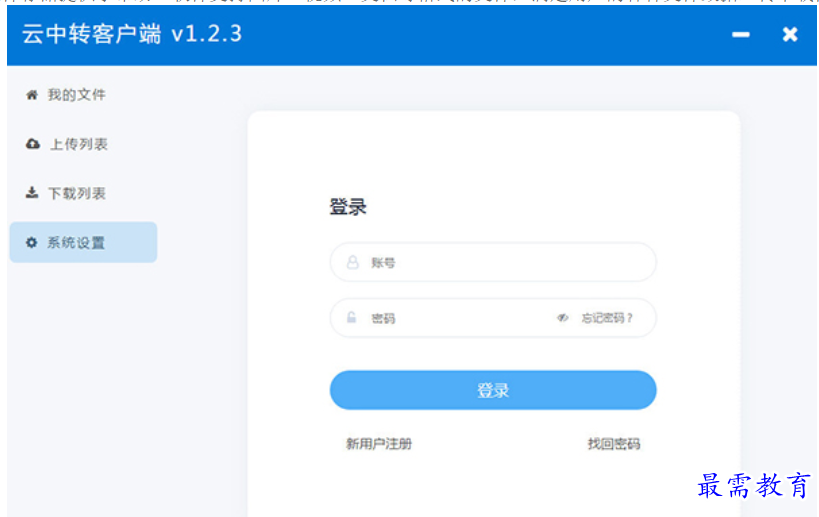This screenshot has width=819, height=517.
Task: Focus the 账号 input field
Action: click(493, 262)
